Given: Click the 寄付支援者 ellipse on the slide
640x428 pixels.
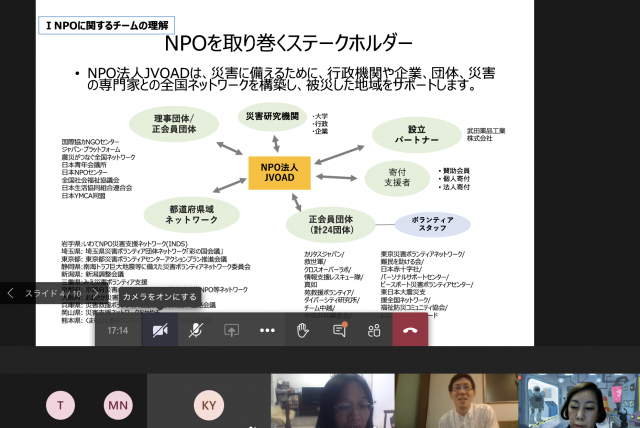Looking at the screenshot, I should click(397, 178).
